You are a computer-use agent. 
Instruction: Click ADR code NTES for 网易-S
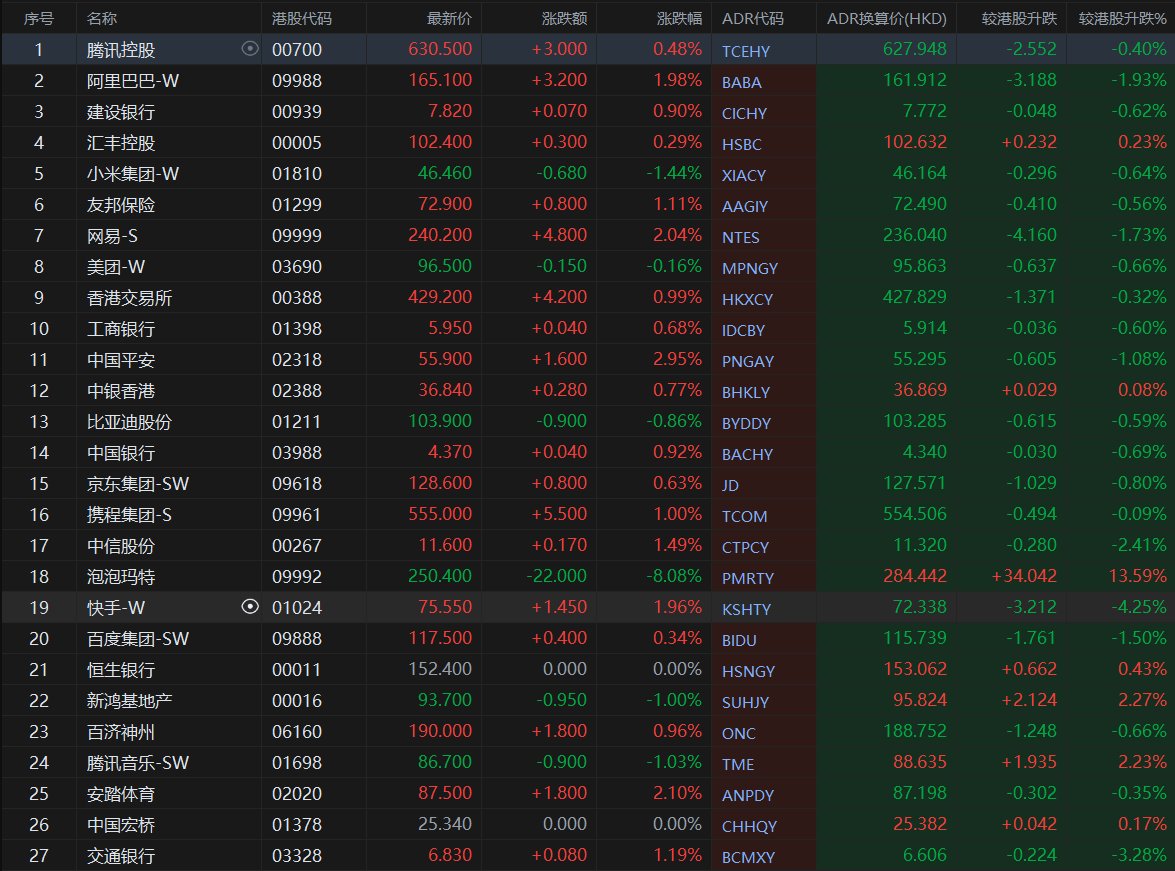pos(741,237)
